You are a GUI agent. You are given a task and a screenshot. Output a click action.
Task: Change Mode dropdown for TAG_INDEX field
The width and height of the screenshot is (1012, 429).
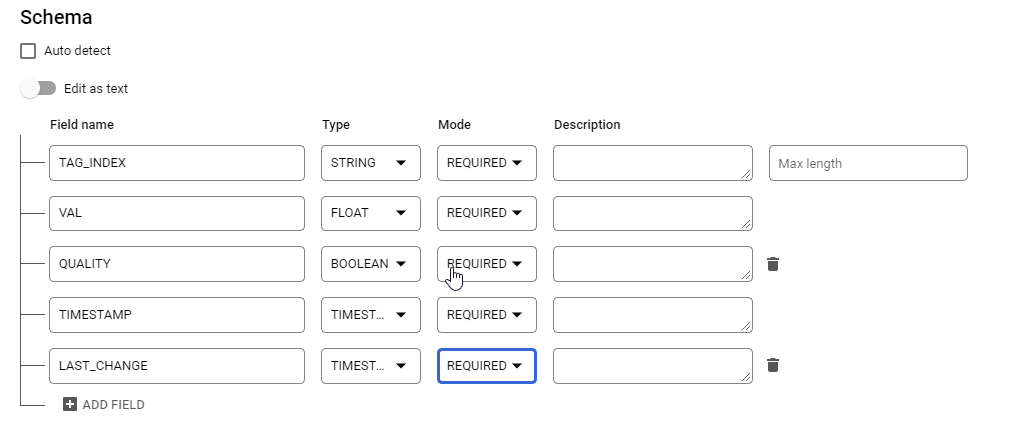pos(486,163)
